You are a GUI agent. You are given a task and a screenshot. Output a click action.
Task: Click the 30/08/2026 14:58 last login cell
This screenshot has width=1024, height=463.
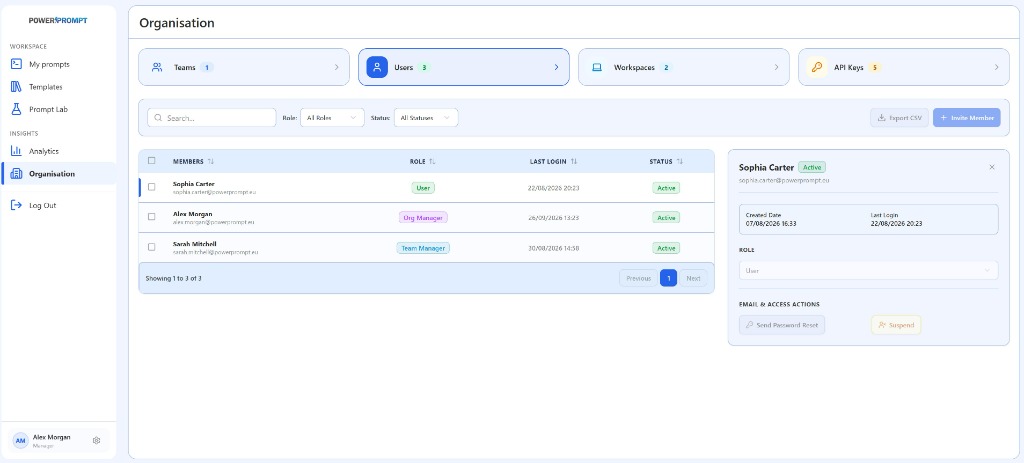554,248
